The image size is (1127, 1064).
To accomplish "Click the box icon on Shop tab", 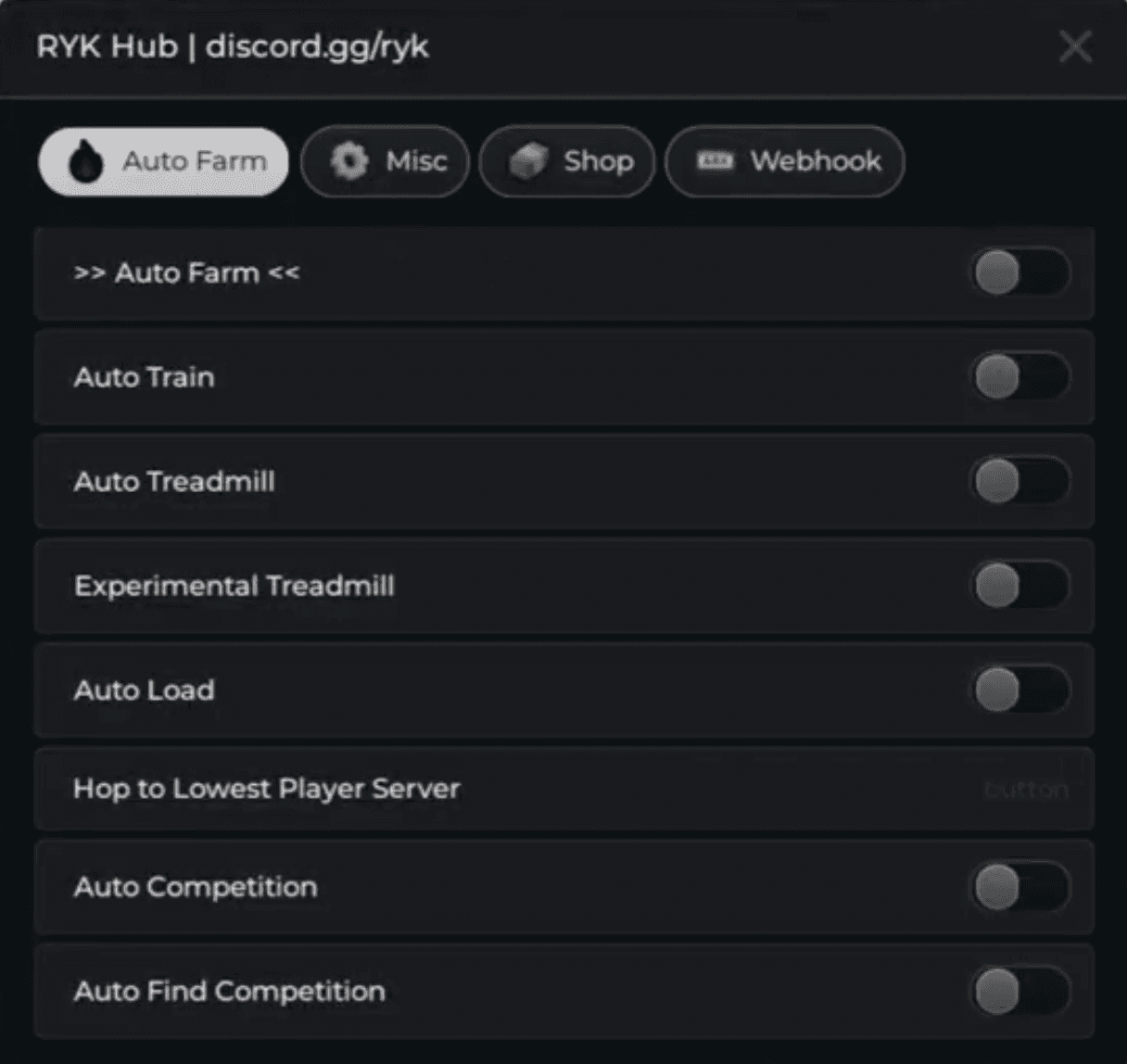I will tap(528, 161).
